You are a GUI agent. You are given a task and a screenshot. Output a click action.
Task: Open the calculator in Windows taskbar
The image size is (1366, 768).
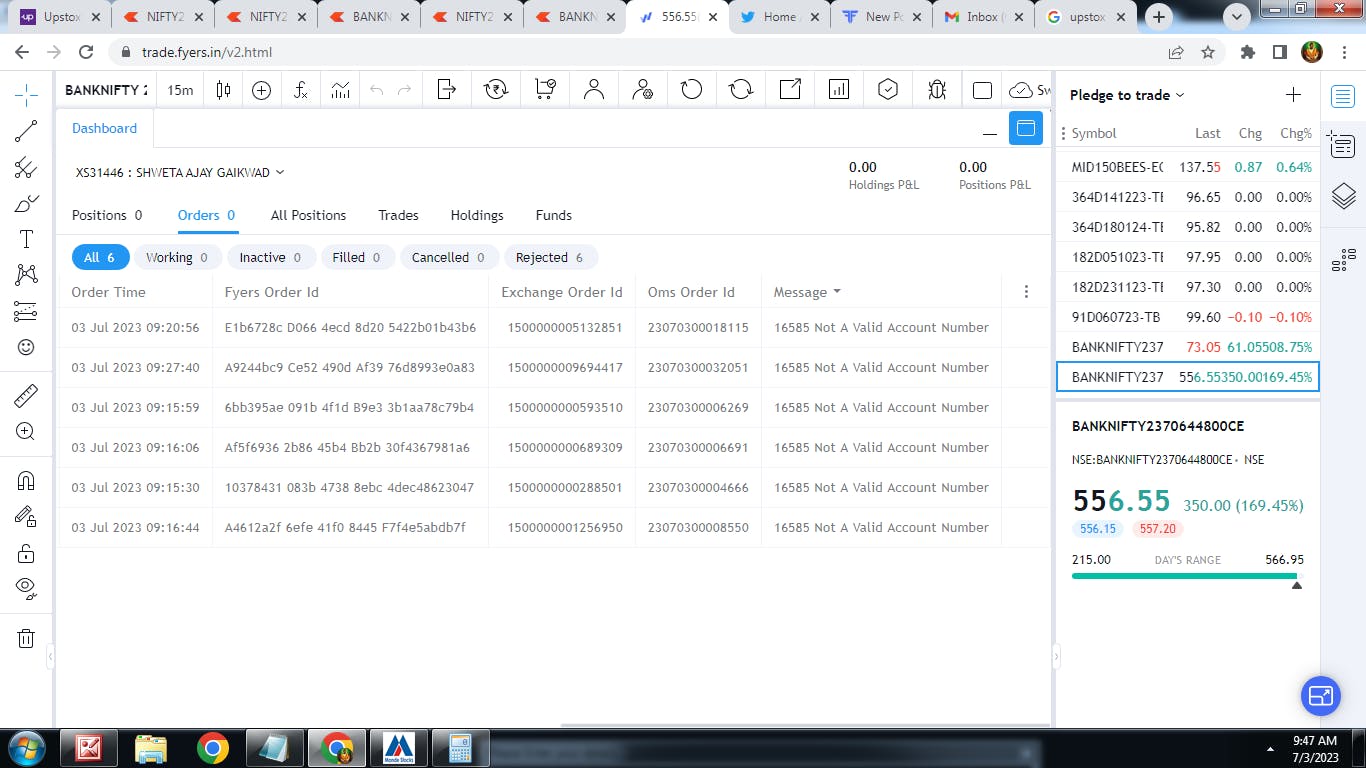tap(460, 748)
